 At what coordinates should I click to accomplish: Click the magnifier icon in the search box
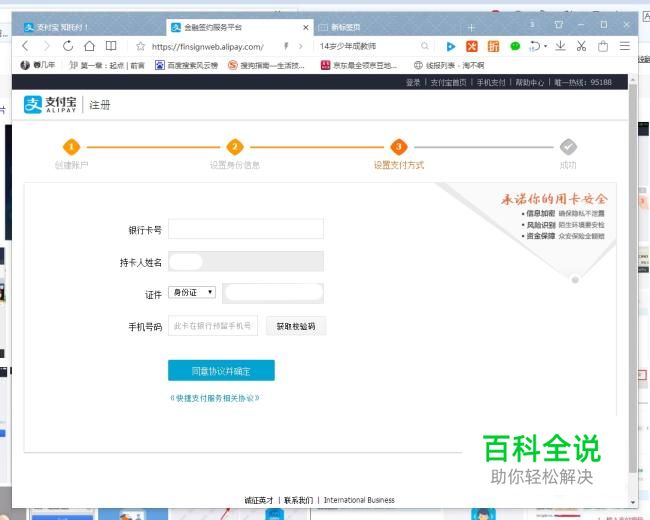pos(424,46)
